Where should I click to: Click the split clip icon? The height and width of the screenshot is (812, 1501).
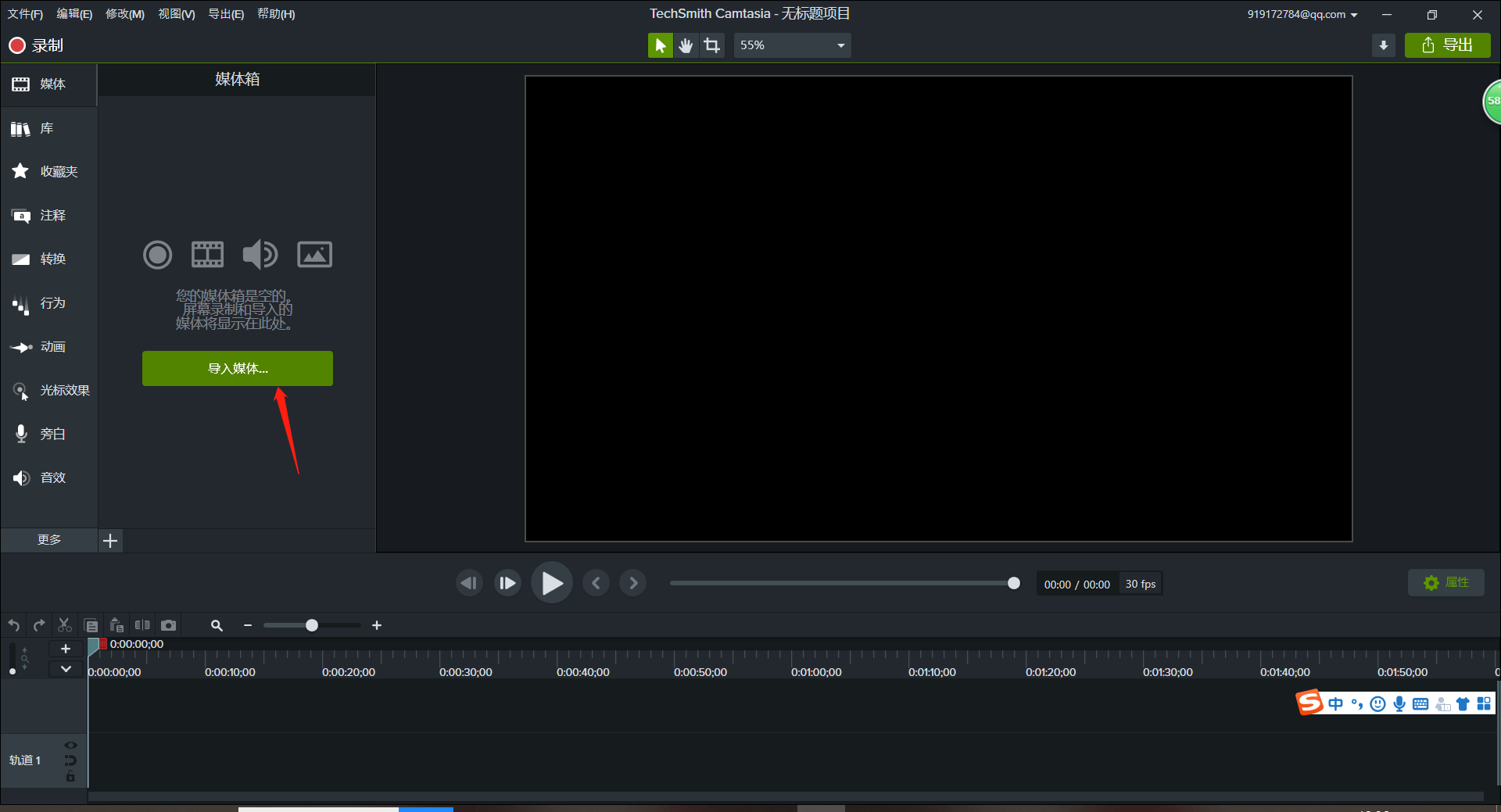click(142, 625)
